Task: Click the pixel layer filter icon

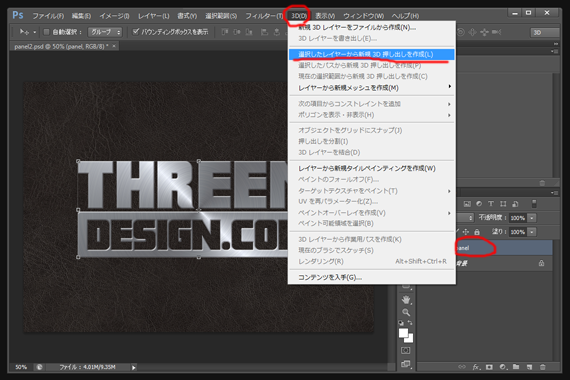Action: 467,204
